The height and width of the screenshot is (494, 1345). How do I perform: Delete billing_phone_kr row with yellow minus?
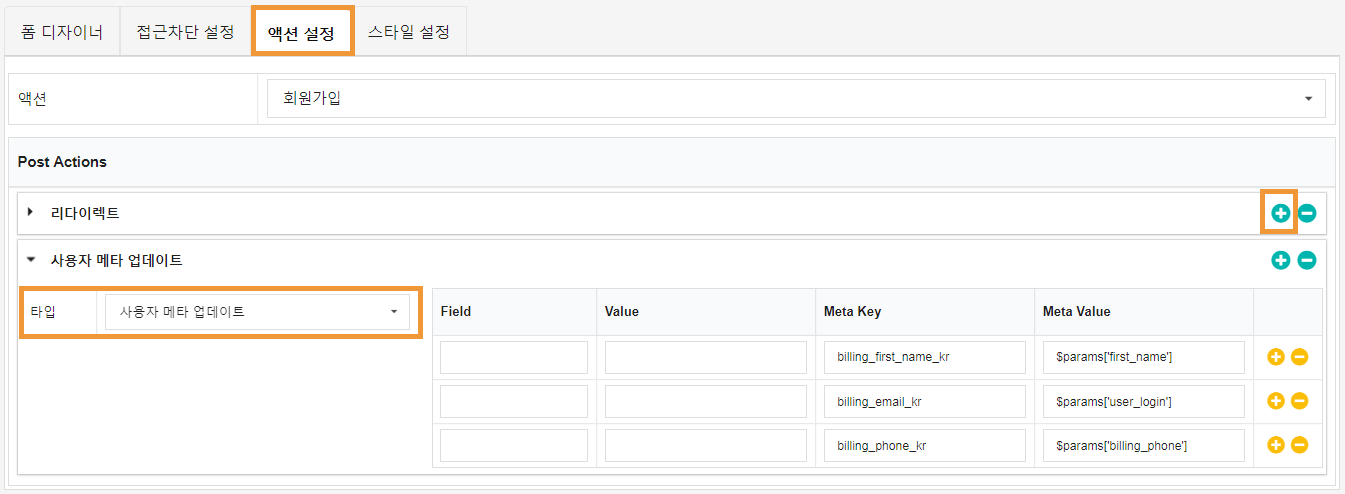click(1300, 445)
